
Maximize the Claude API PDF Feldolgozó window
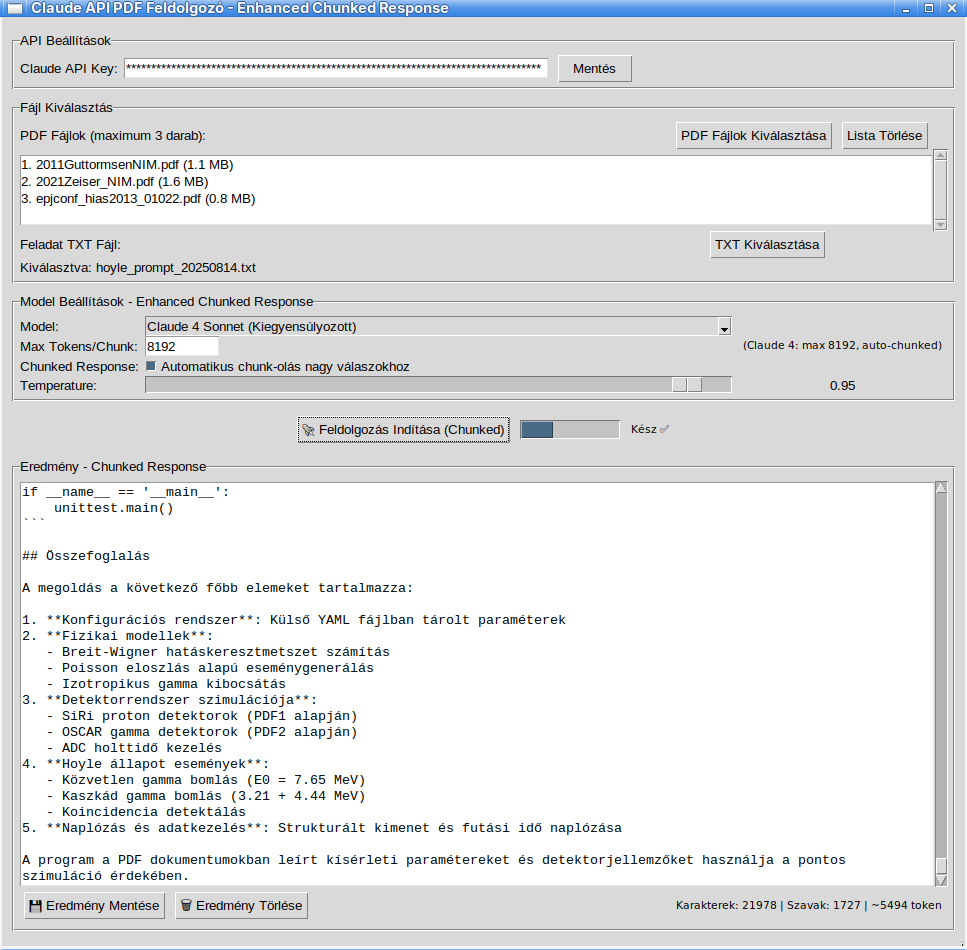[929, 9]
